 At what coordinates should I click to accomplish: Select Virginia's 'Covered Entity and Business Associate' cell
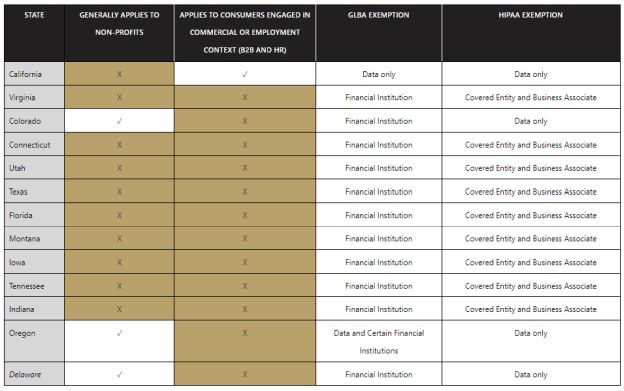pos(530,97)
